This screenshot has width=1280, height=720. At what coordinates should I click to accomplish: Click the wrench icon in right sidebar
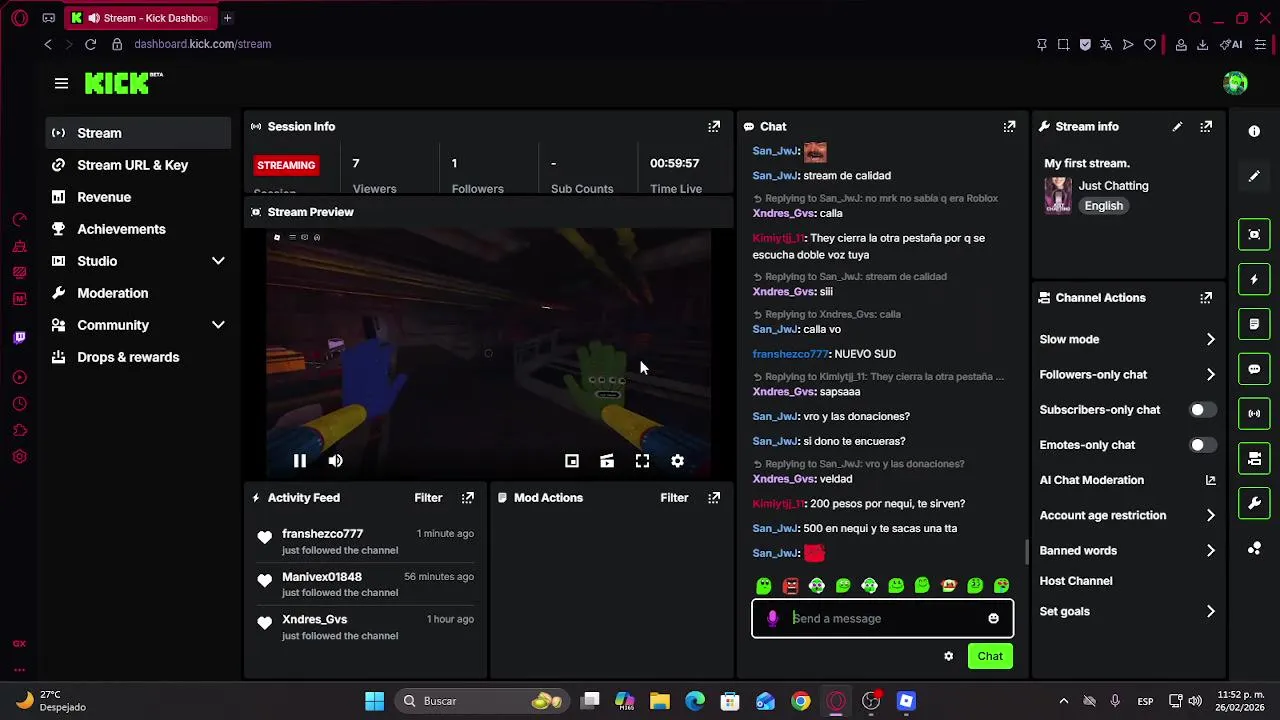point(1254,503)
